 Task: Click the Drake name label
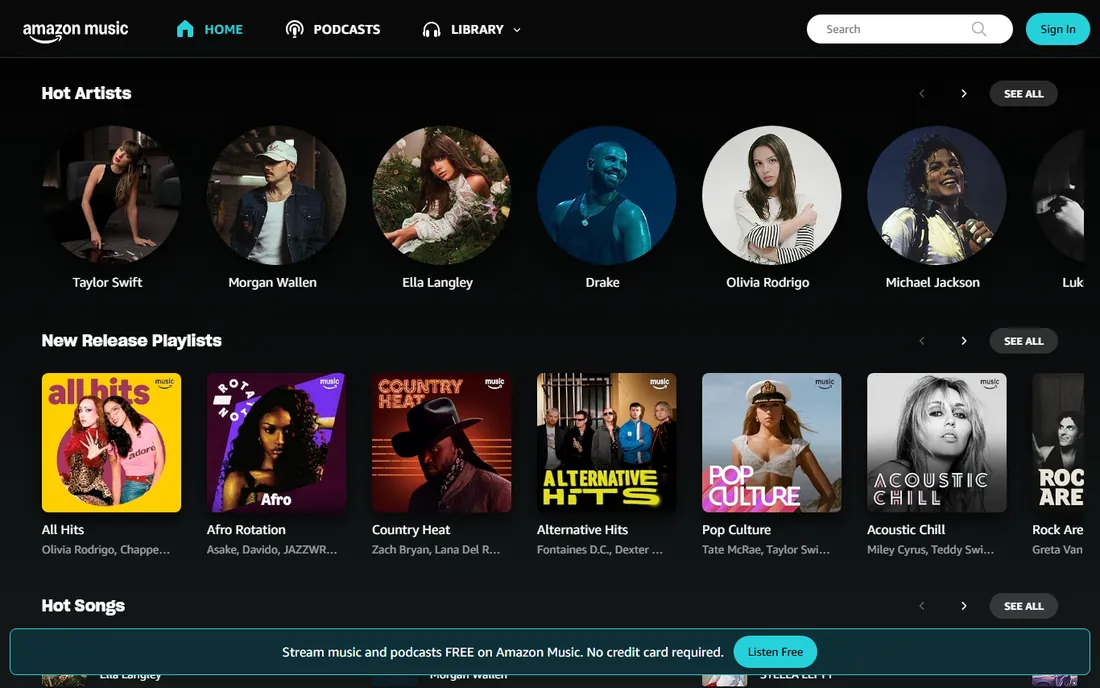[x=603, y=283]
